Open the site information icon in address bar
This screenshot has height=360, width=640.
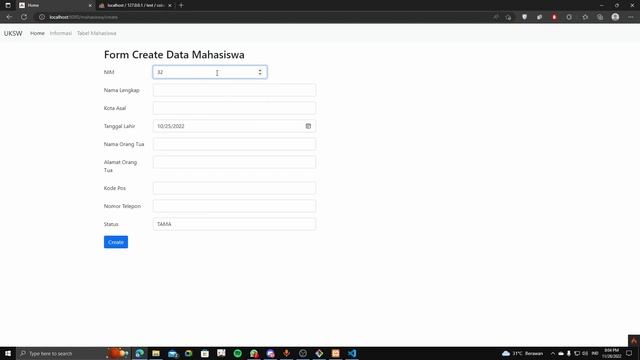42,17
